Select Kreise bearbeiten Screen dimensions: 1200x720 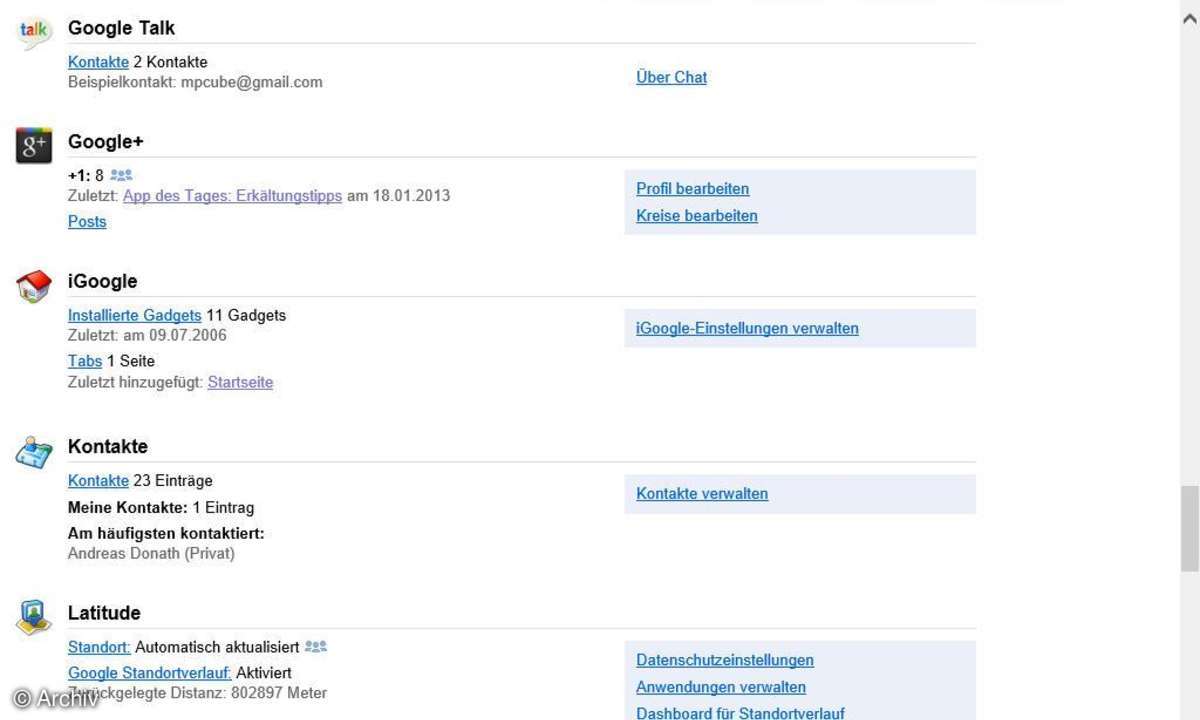tap(696, 216)
